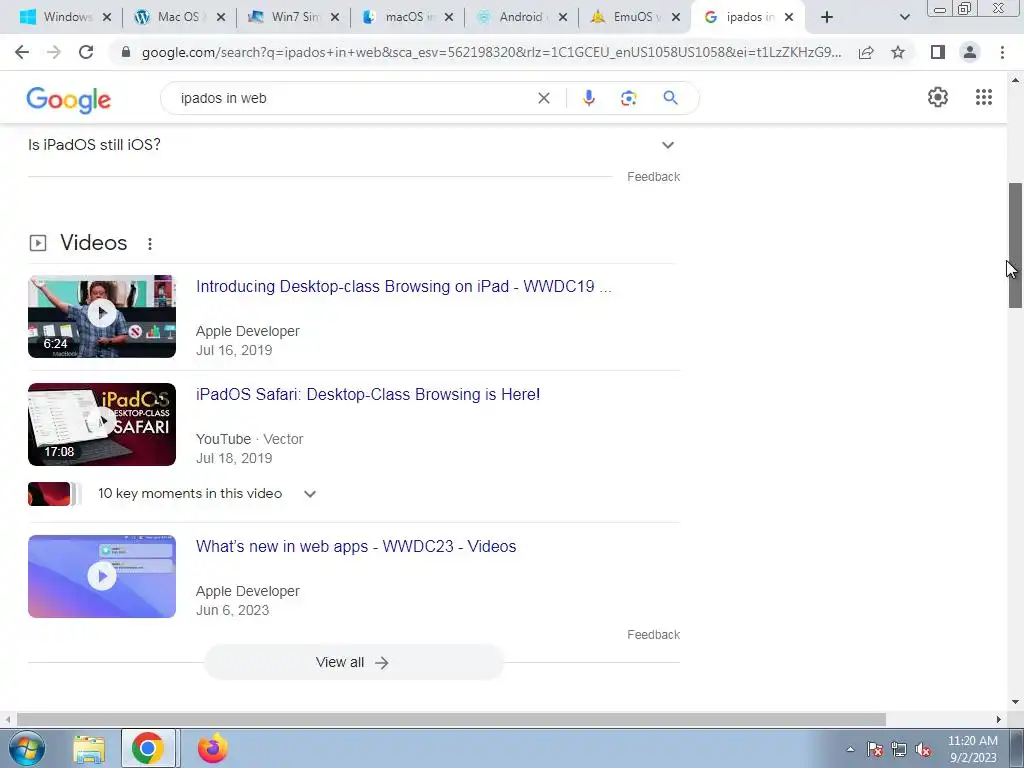Close the Windows tab
The height and width of the screenshot is (768, 1024).
pyautogui.click(x=107, y=17)
